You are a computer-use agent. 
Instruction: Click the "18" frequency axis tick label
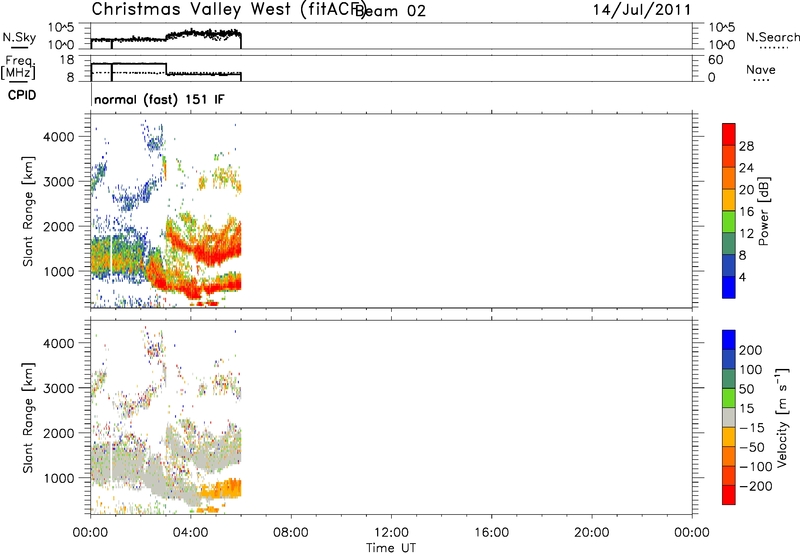pyautogui.click(x=66, y=60)
